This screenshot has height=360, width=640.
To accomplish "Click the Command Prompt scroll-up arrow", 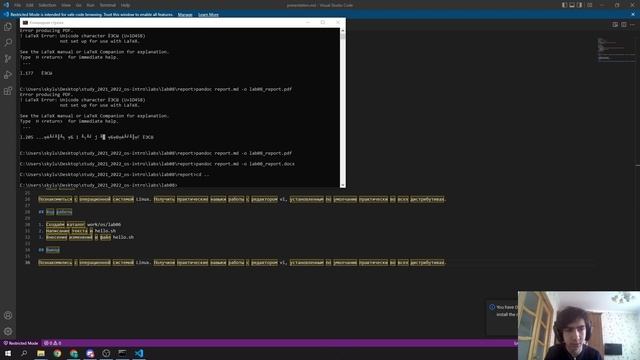I will pyautogui.click(x=342, y=31).
